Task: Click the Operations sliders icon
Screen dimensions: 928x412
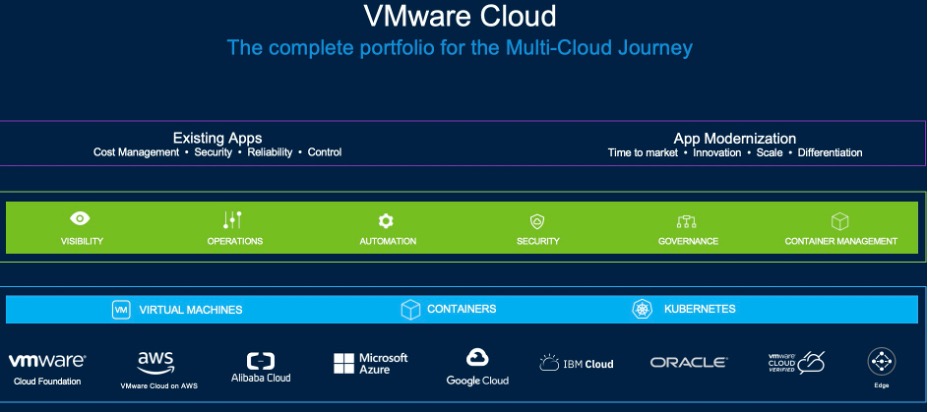Action: point(233,220)
